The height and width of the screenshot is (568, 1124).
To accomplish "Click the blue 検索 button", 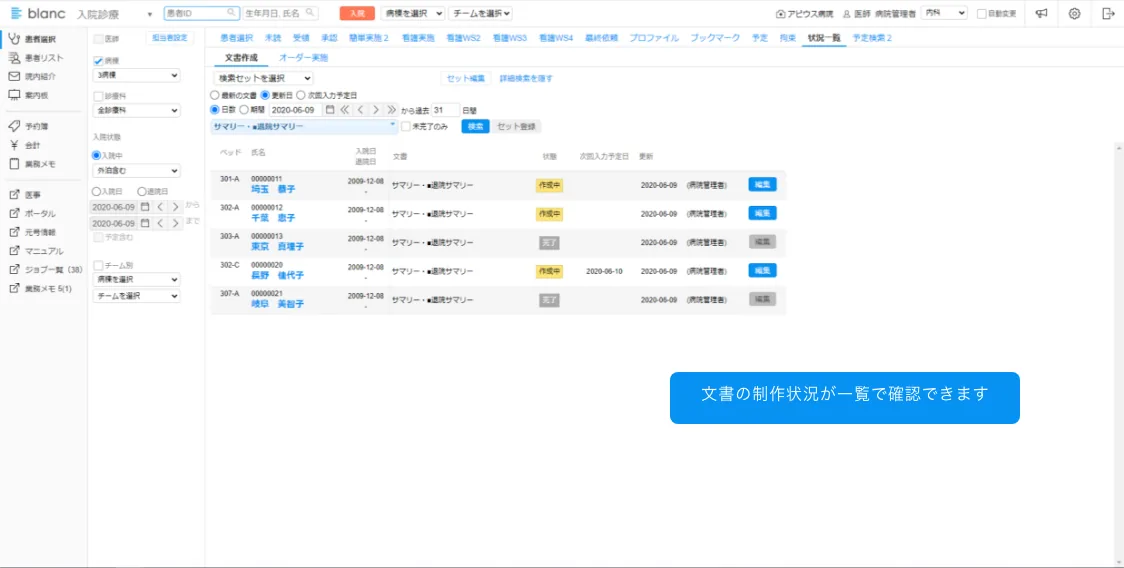I will coord(475,126).
